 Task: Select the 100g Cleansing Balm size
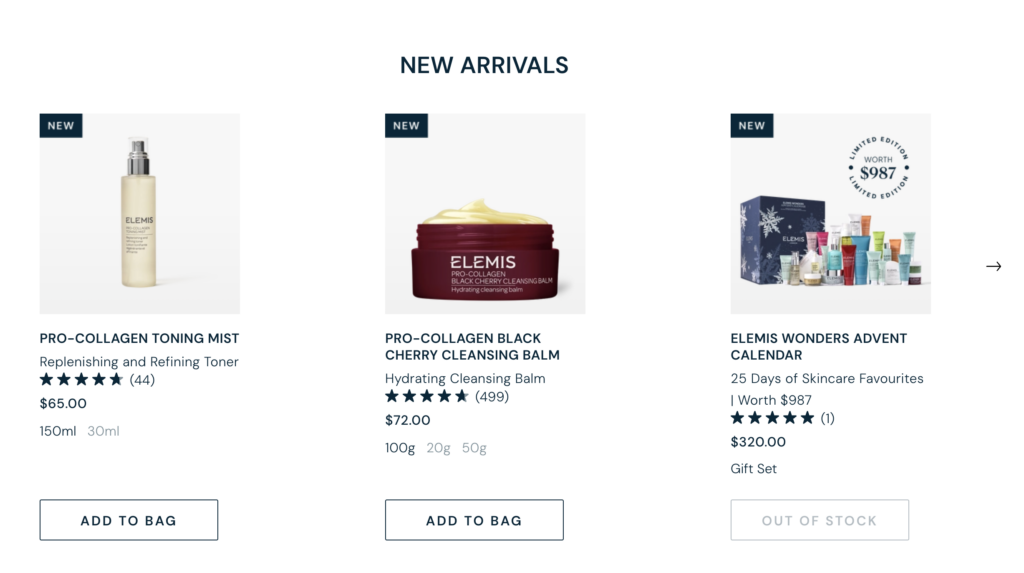coord(400,448)
